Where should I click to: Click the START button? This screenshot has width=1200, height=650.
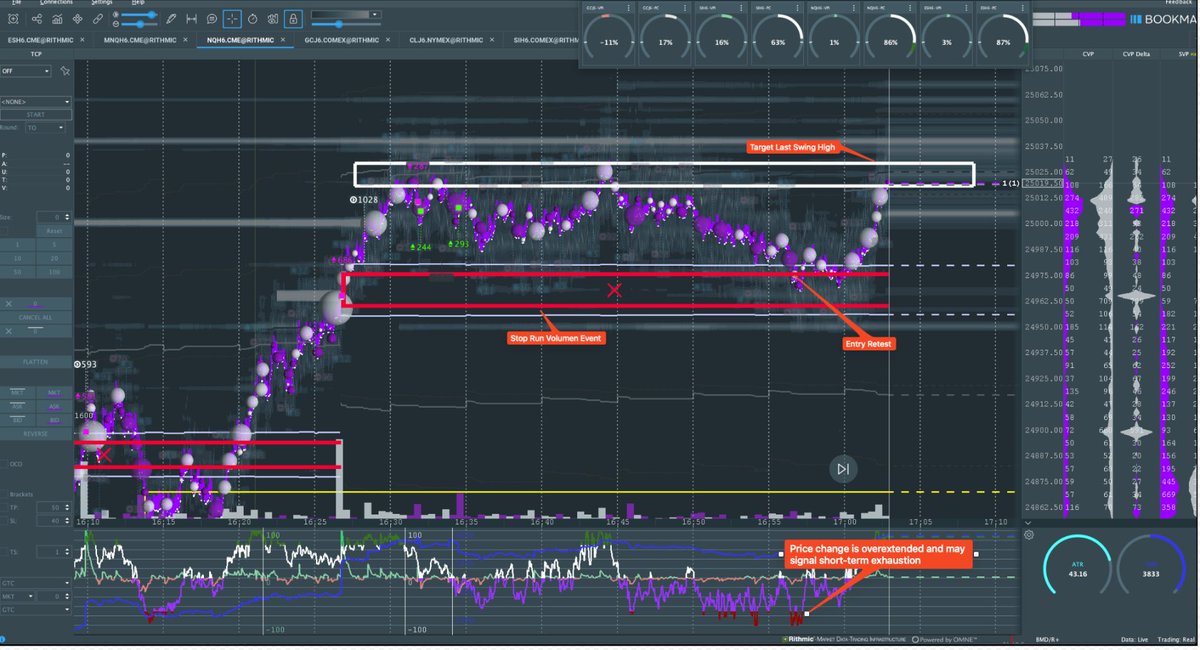pos(36,115)
